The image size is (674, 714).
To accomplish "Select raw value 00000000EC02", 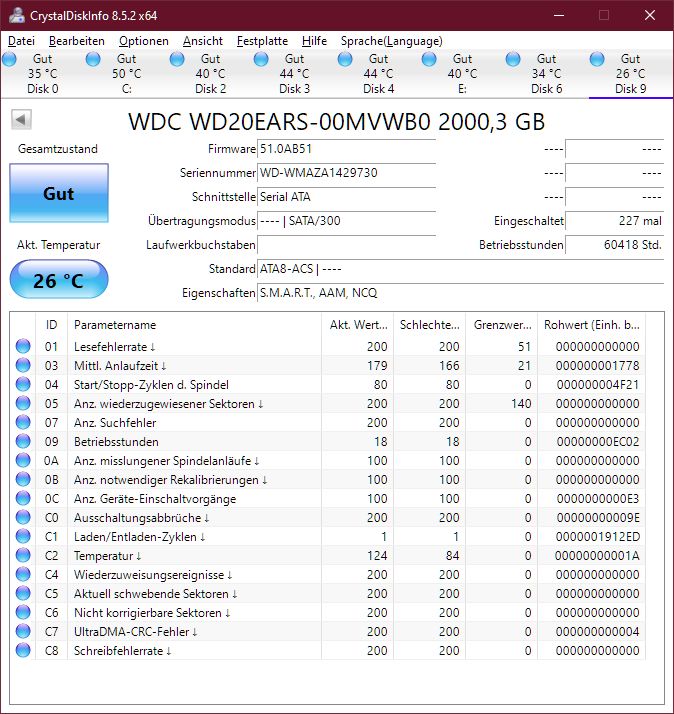I will (x=597, y=442).
